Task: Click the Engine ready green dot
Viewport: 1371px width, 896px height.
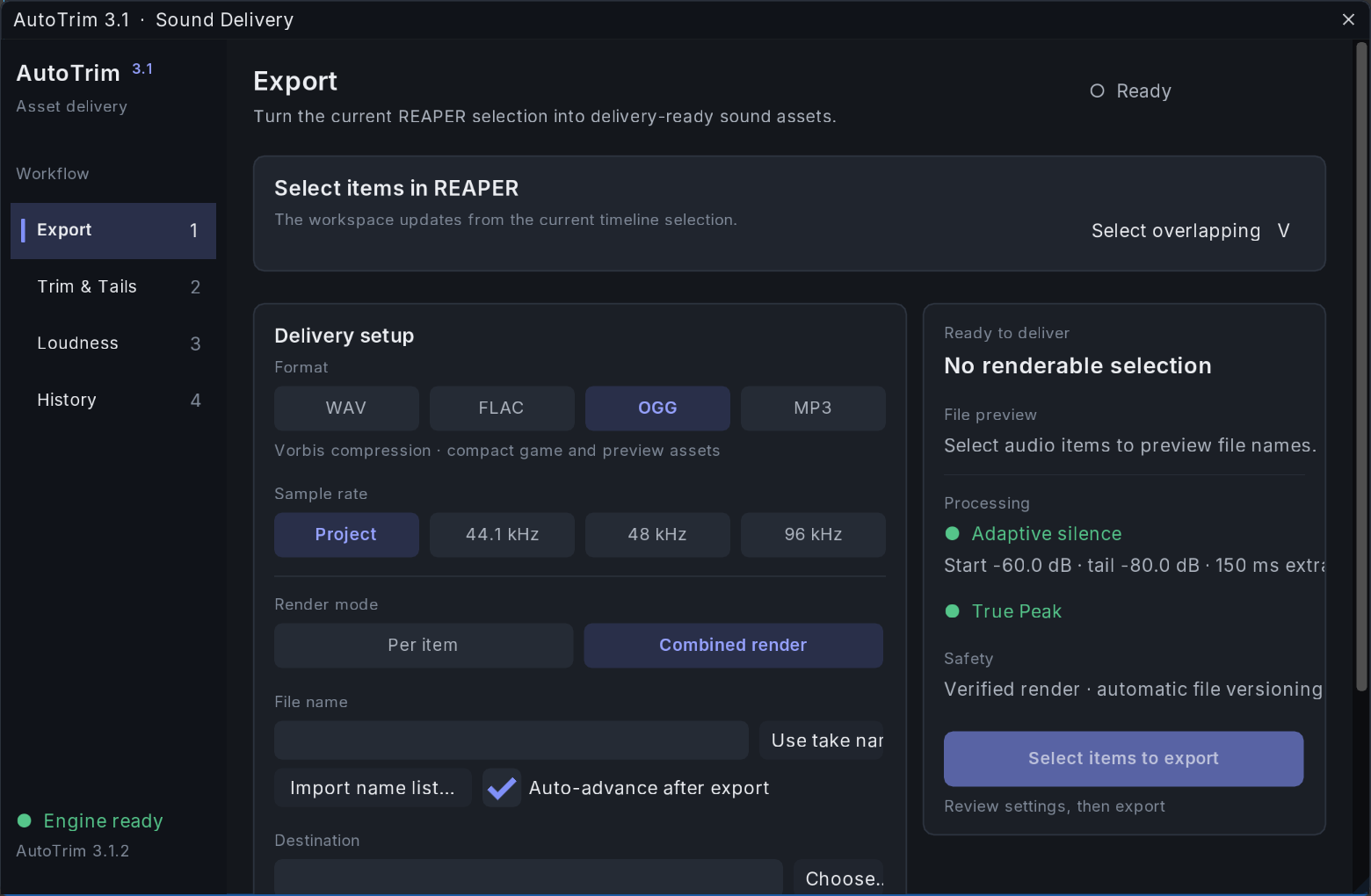Action: pyautogui.click(x=25, y=820)
